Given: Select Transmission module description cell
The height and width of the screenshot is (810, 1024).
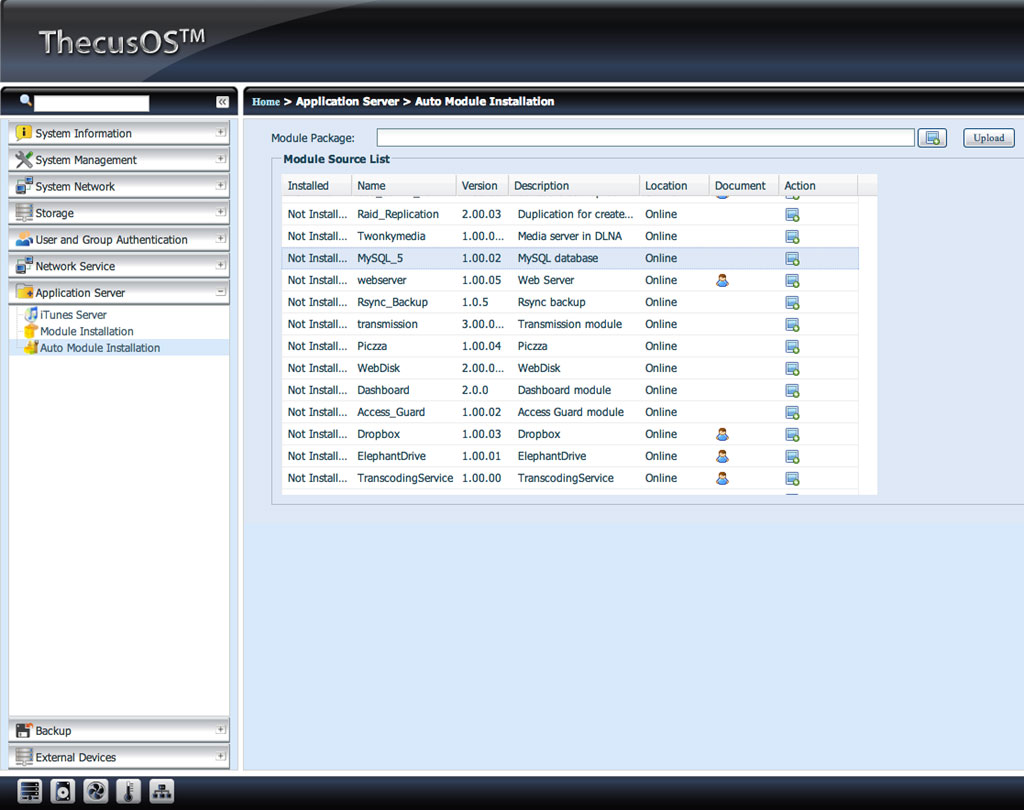Looking at the screenshot, I should [x=569, y=324].
